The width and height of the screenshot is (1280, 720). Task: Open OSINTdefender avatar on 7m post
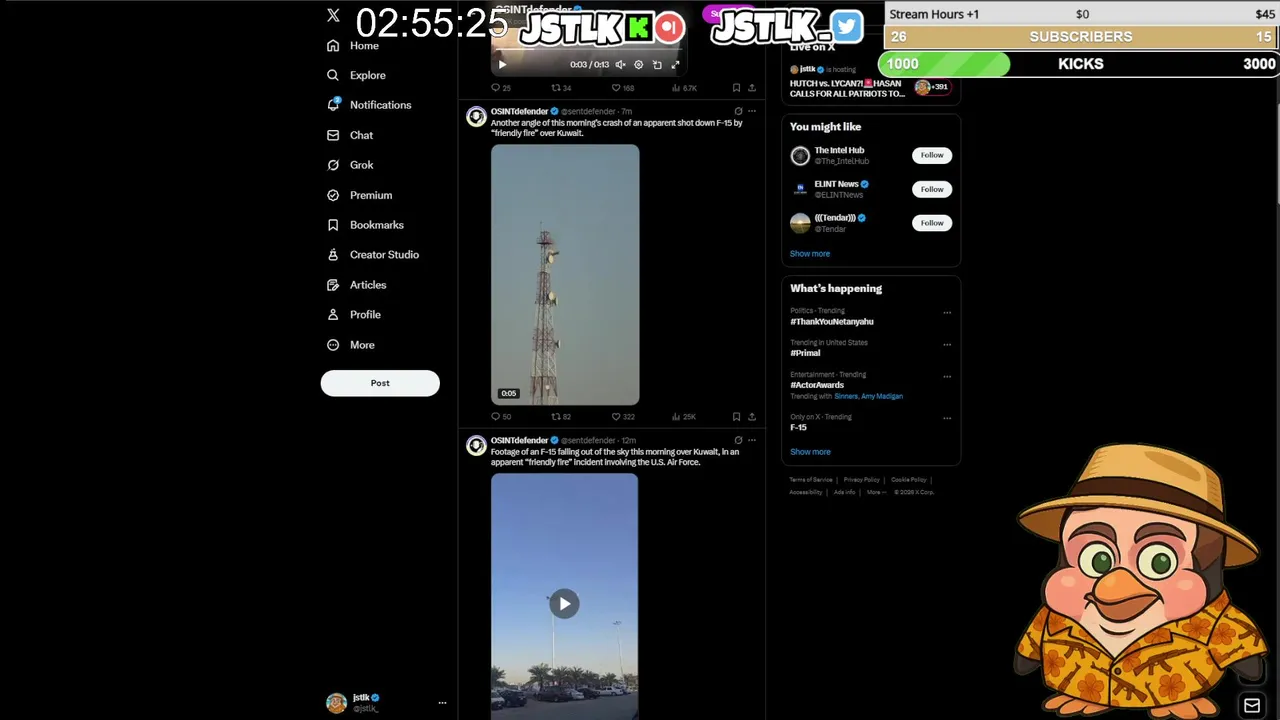pos(476,117)
